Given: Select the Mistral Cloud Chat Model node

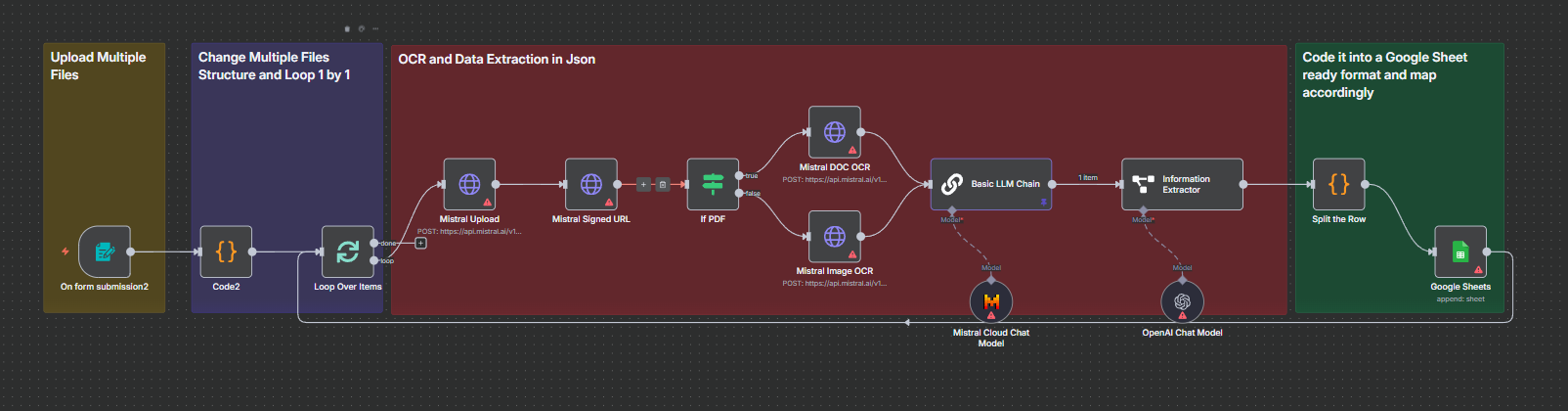Looking at the screenshot, I should pyautogui.click(x=991, y=301).
